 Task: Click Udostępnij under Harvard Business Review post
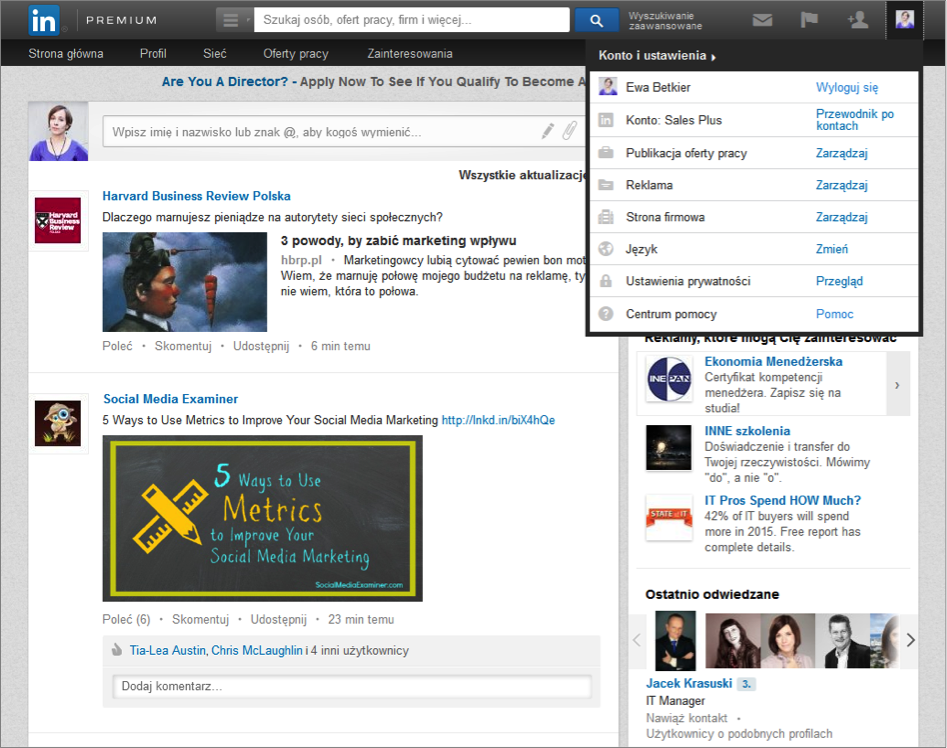tap(261, 346)
